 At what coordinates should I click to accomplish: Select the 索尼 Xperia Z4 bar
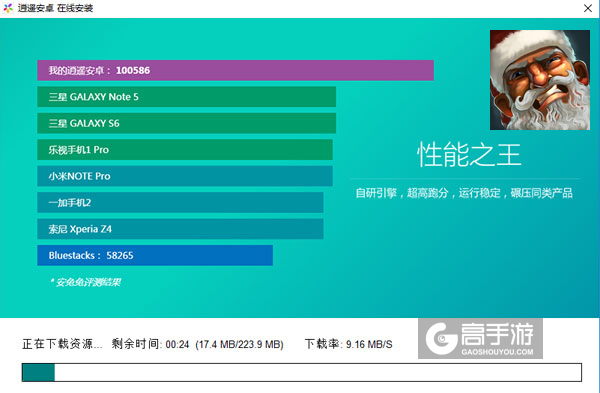pos(180,229)
